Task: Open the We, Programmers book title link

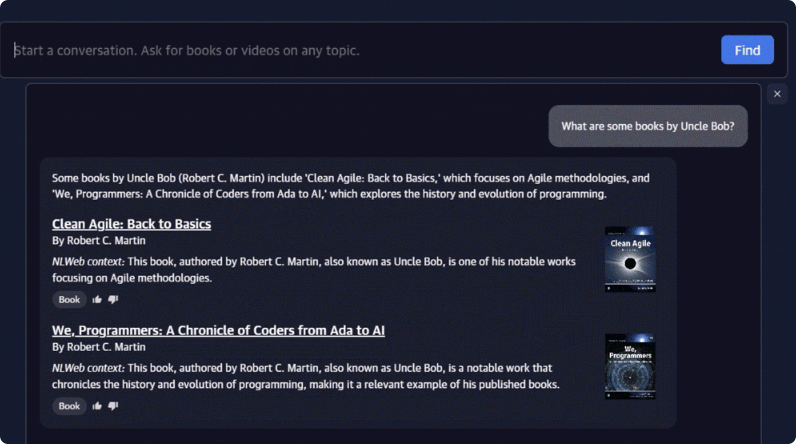Action: (x=218, y=330)
